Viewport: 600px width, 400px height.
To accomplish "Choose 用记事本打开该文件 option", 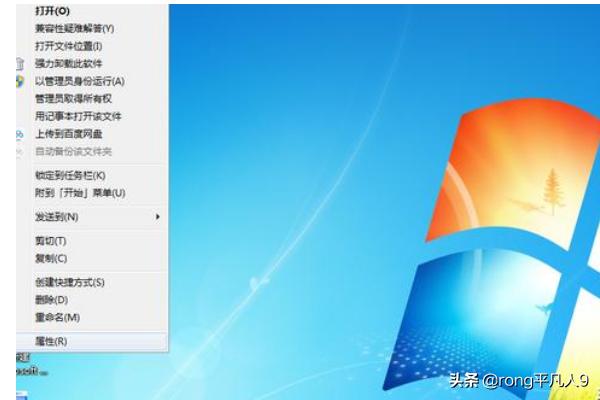I will [78, 116].
